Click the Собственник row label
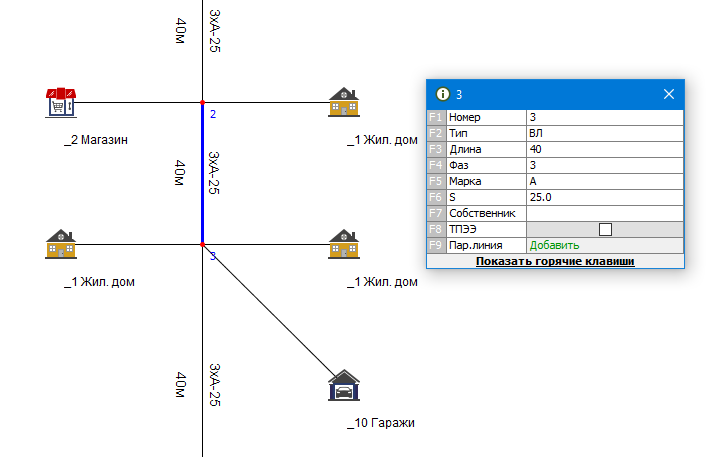 (482, 213)
